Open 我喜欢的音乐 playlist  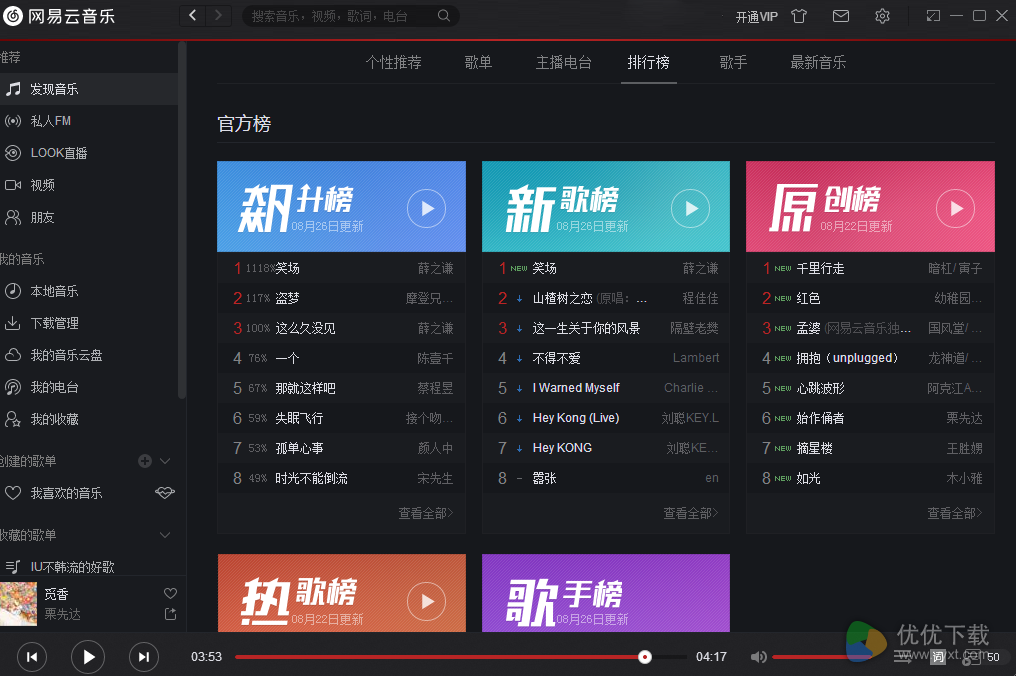[x=66, y=493]
